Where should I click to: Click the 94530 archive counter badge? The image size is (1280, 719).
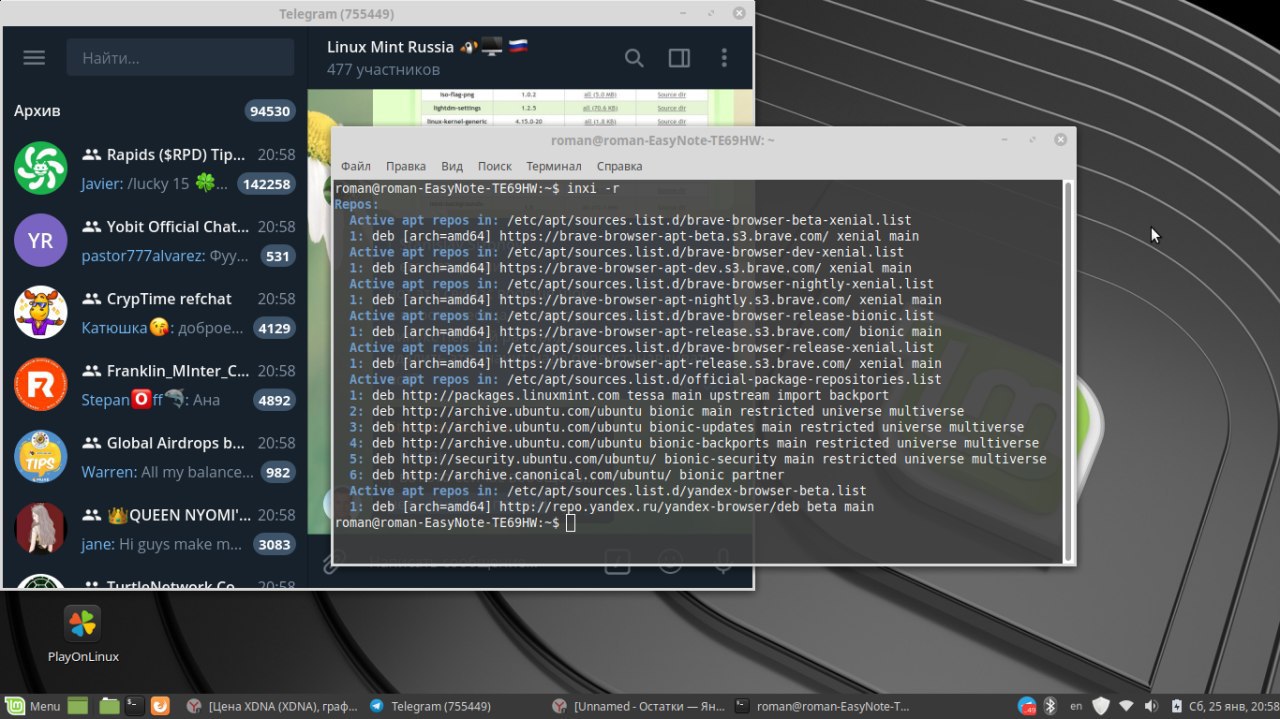point(270,111)
